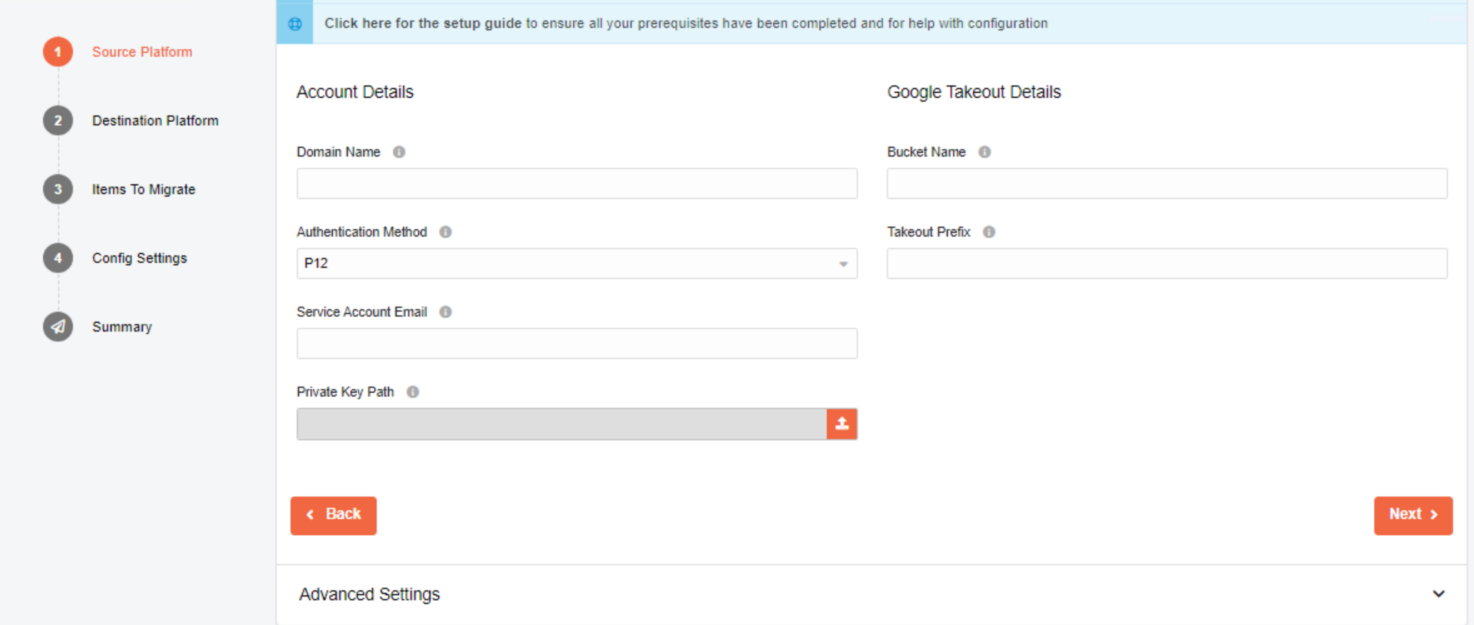The width and height of the screenshot is (1474, 625).
Task: Click the info icon beside Bucket Name
Action: (x=984, y=152)
